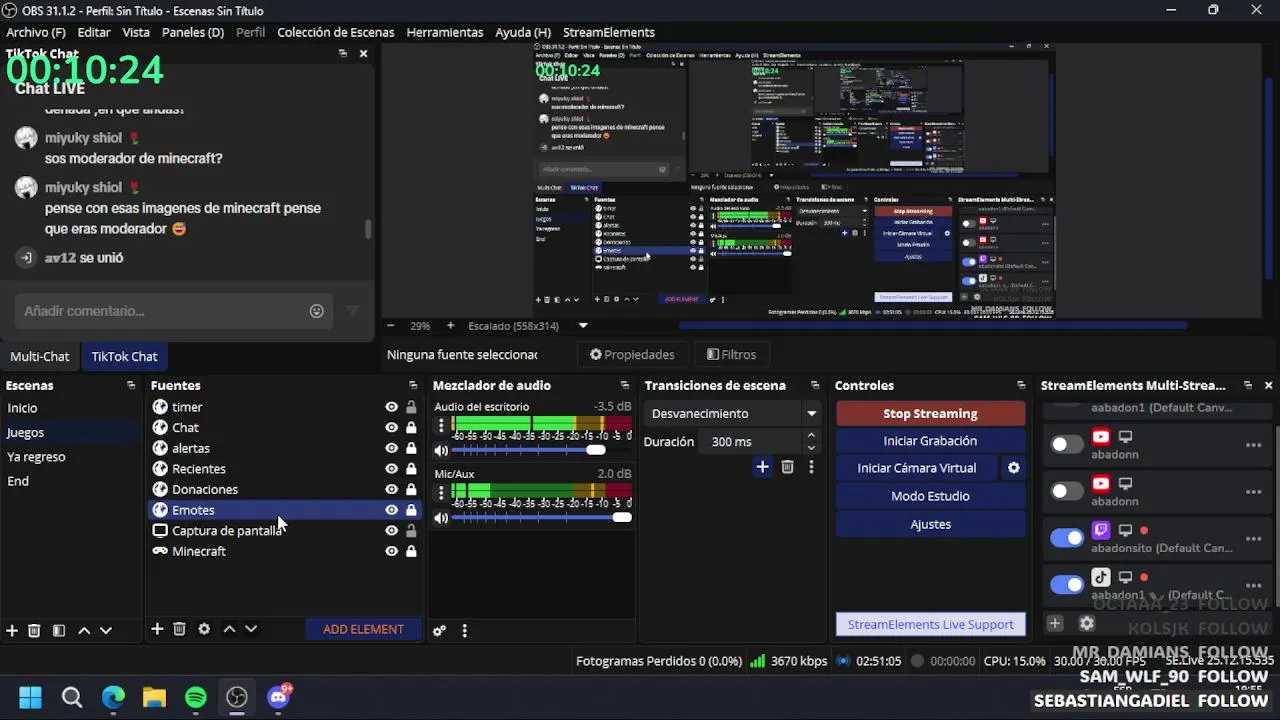Pop out the Transiciones de escena dock
1280x720 pixels.
[815, 385]
